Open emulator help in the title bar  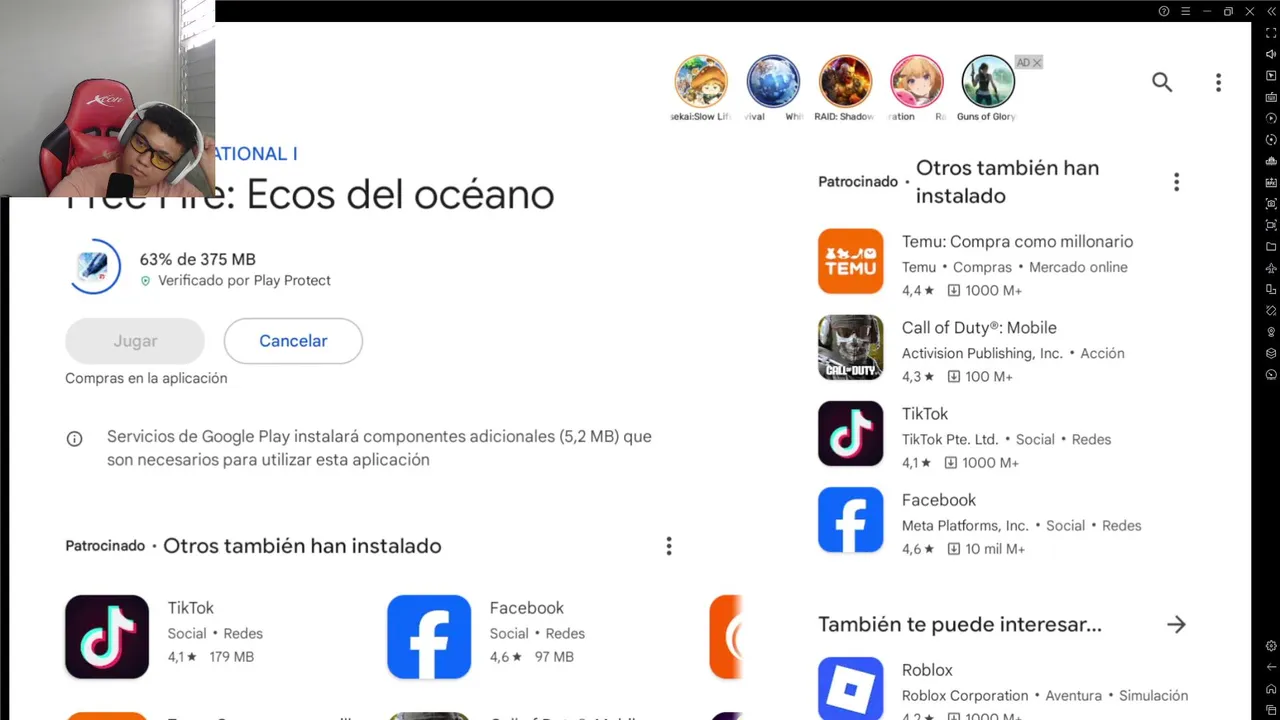click(1164, 11)
